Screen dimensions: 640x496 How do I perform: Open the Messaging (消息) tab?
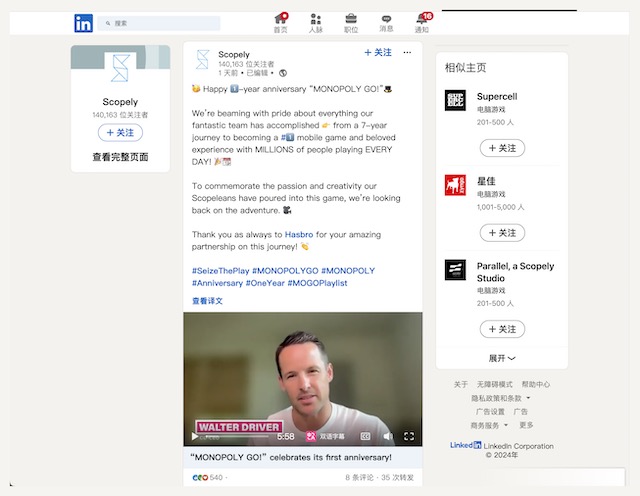coord(386,23)
